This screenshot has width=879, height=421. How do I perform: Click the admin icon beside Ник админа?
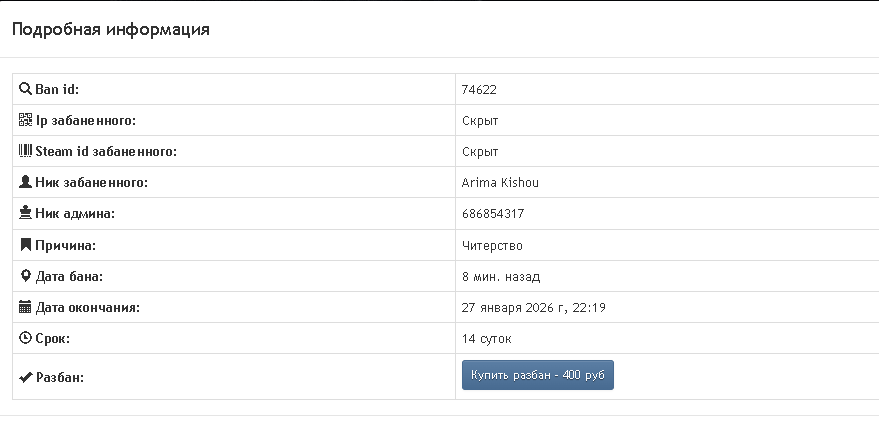pos(26,213)
